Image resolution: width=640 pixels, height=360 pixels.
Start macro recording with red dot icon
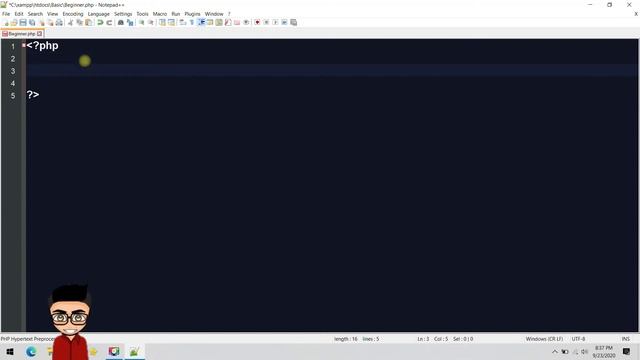click(257, 22)
